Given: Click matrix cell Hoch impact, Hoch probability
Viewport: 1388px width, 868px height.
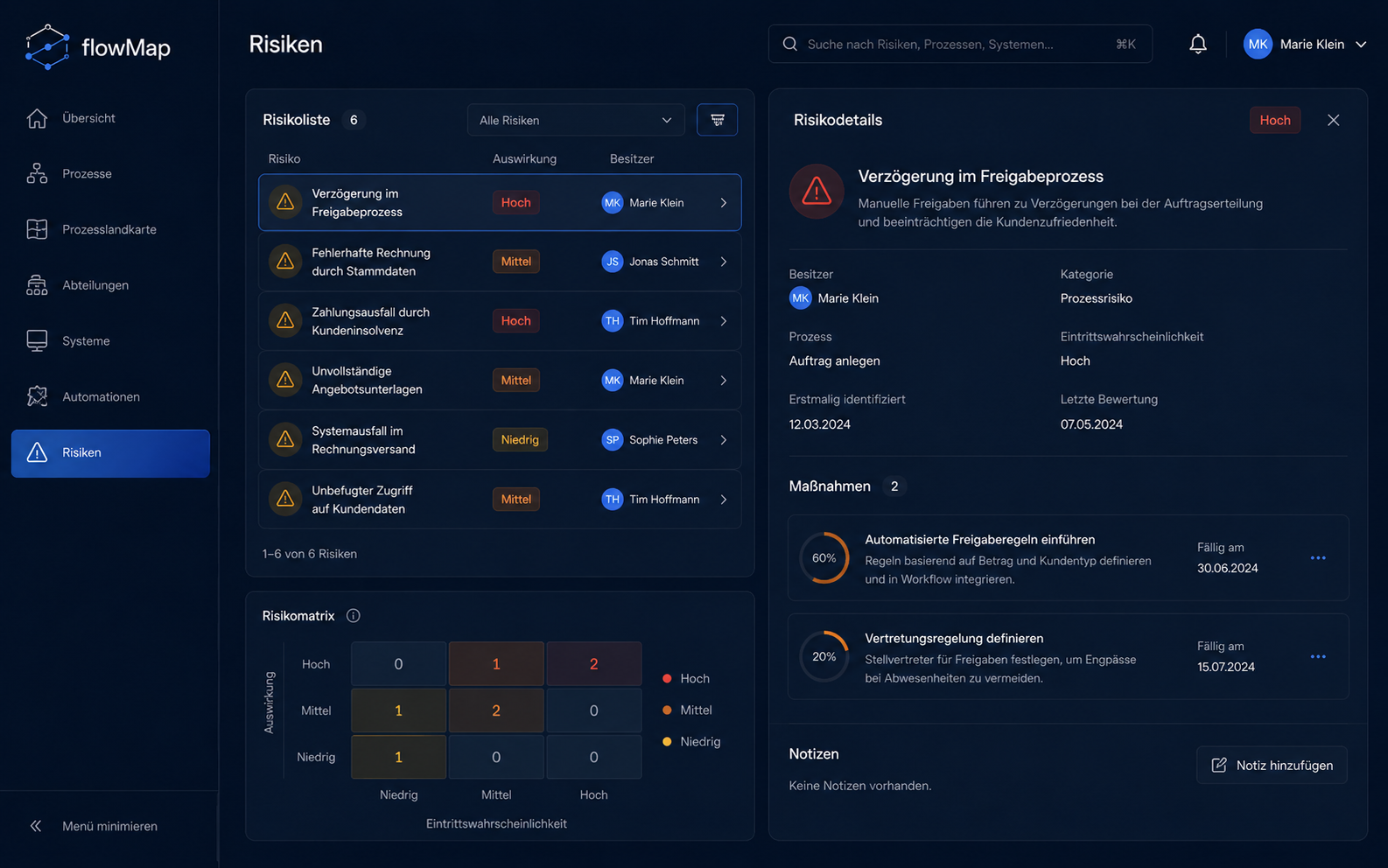Looking at the screenshot, I should [593, 664].
